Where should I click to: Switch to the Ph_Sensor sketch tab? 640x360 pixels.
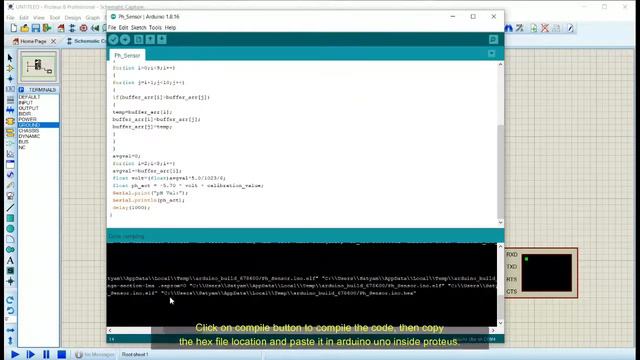pyautogui.click(x=127, y=55)
